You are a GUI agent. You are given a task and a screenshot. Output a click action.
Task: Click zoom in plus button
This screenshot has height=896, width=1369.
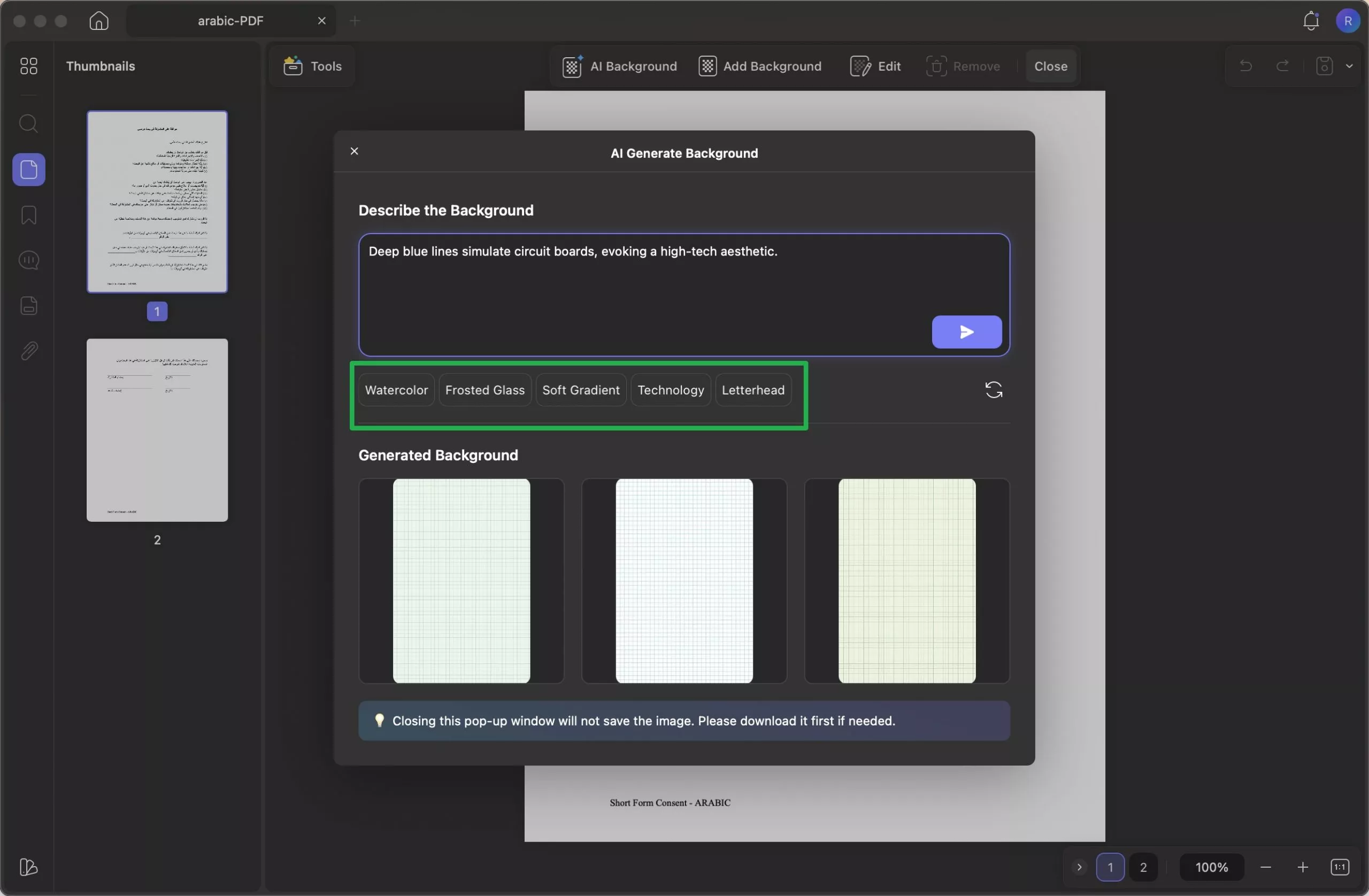tap(1302, 867)
